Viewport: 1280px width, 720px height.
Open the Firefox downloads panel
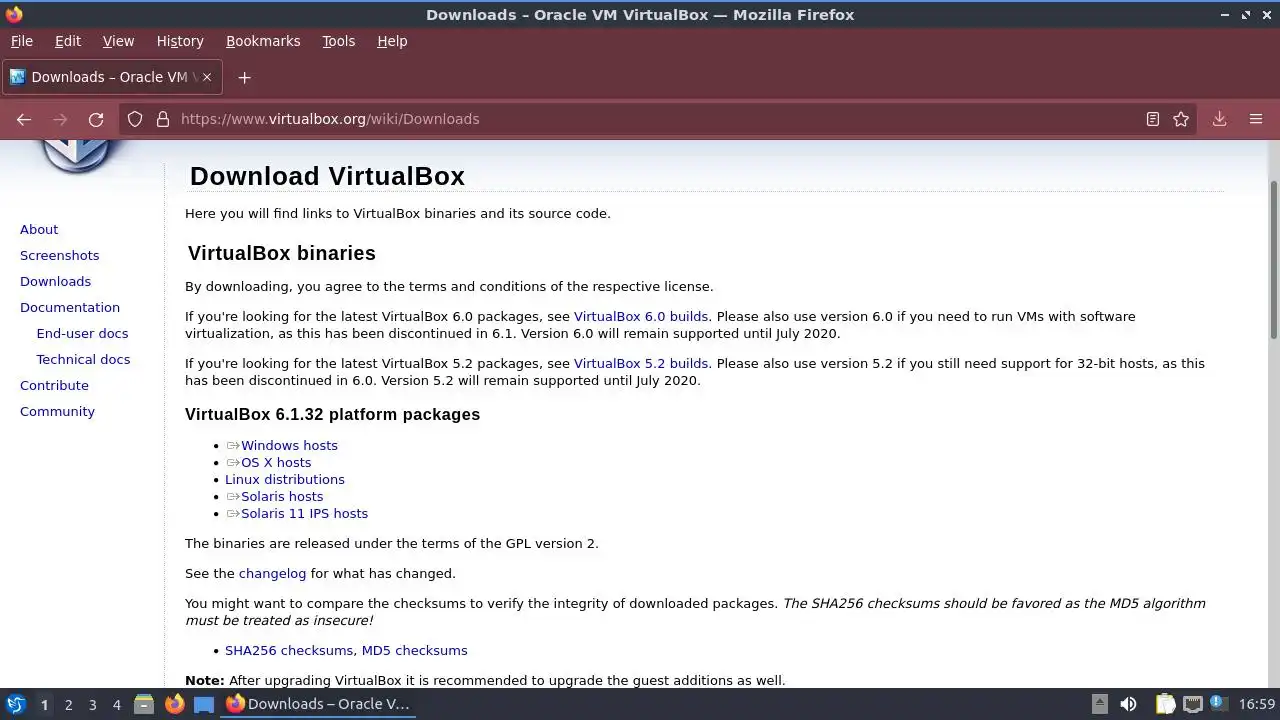[x=1220, y=119]
